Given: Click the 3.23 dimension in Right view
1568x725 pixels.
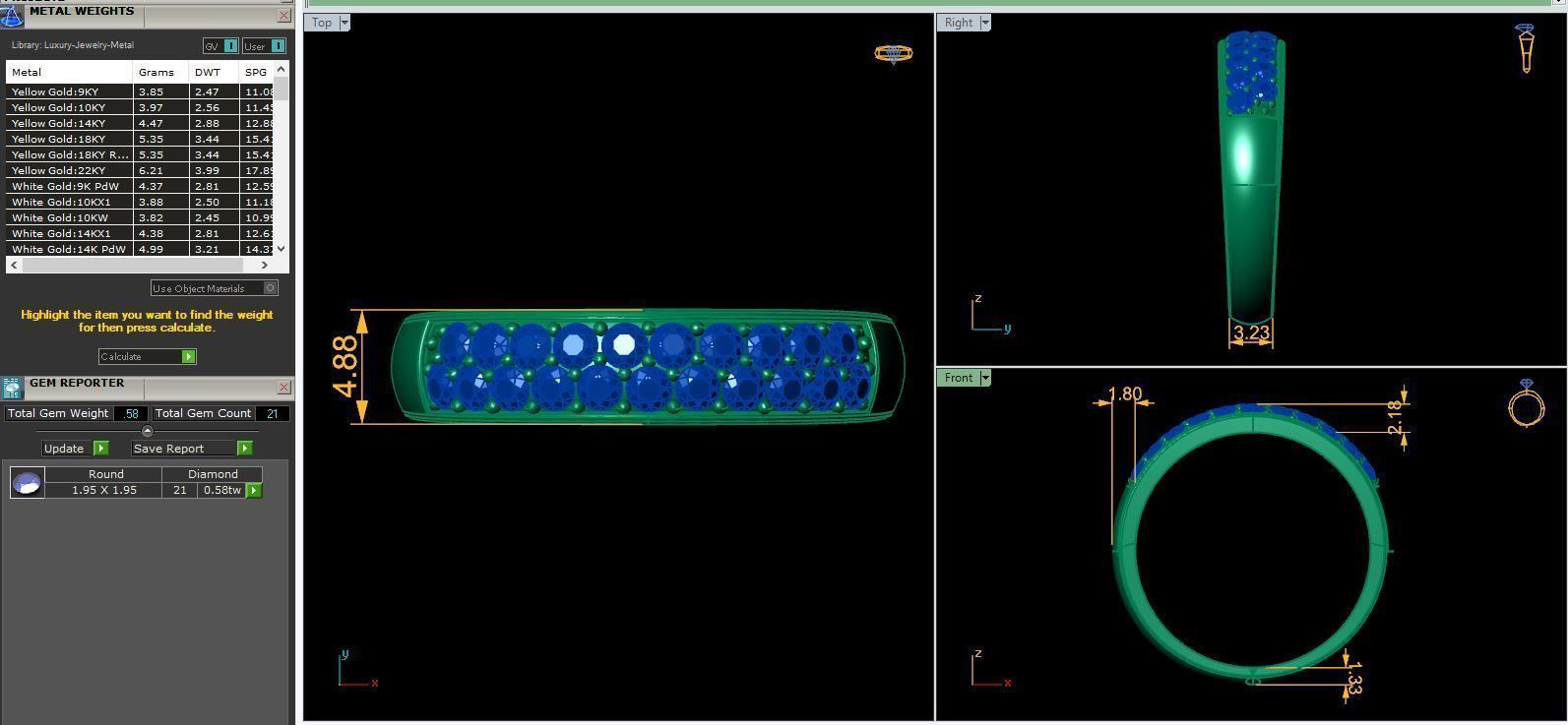Looking at the screenshot, I should click(1251, 332).
